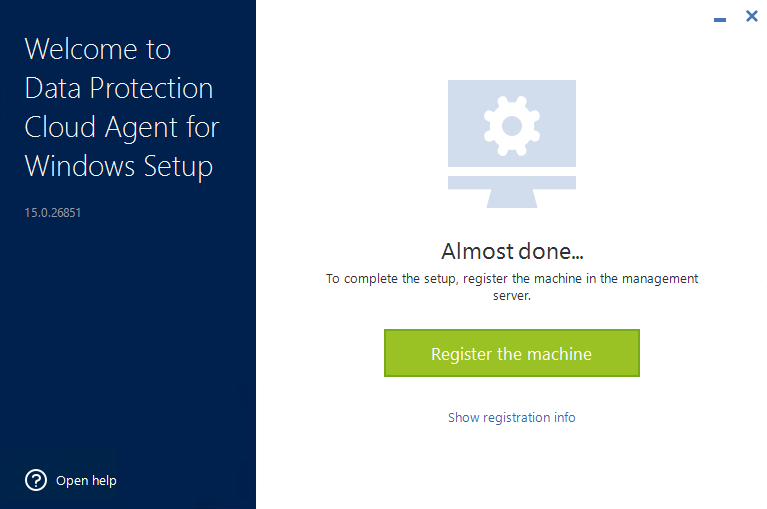Click the word "server." in the description
This screenshot has height=509, width=767.
tap(512, 295)
